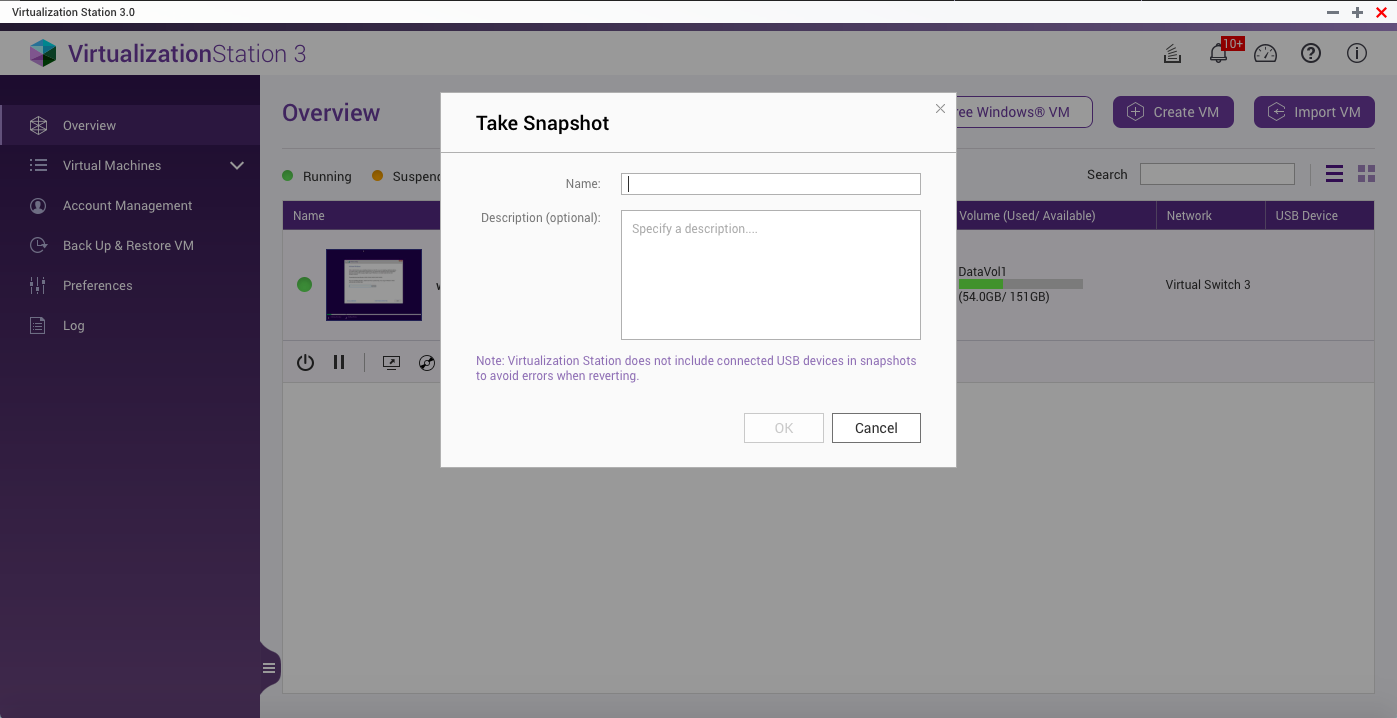1397x718 pixels.
Task: Close the Take Snapshot dialog
Action: (x=940, y=109)
